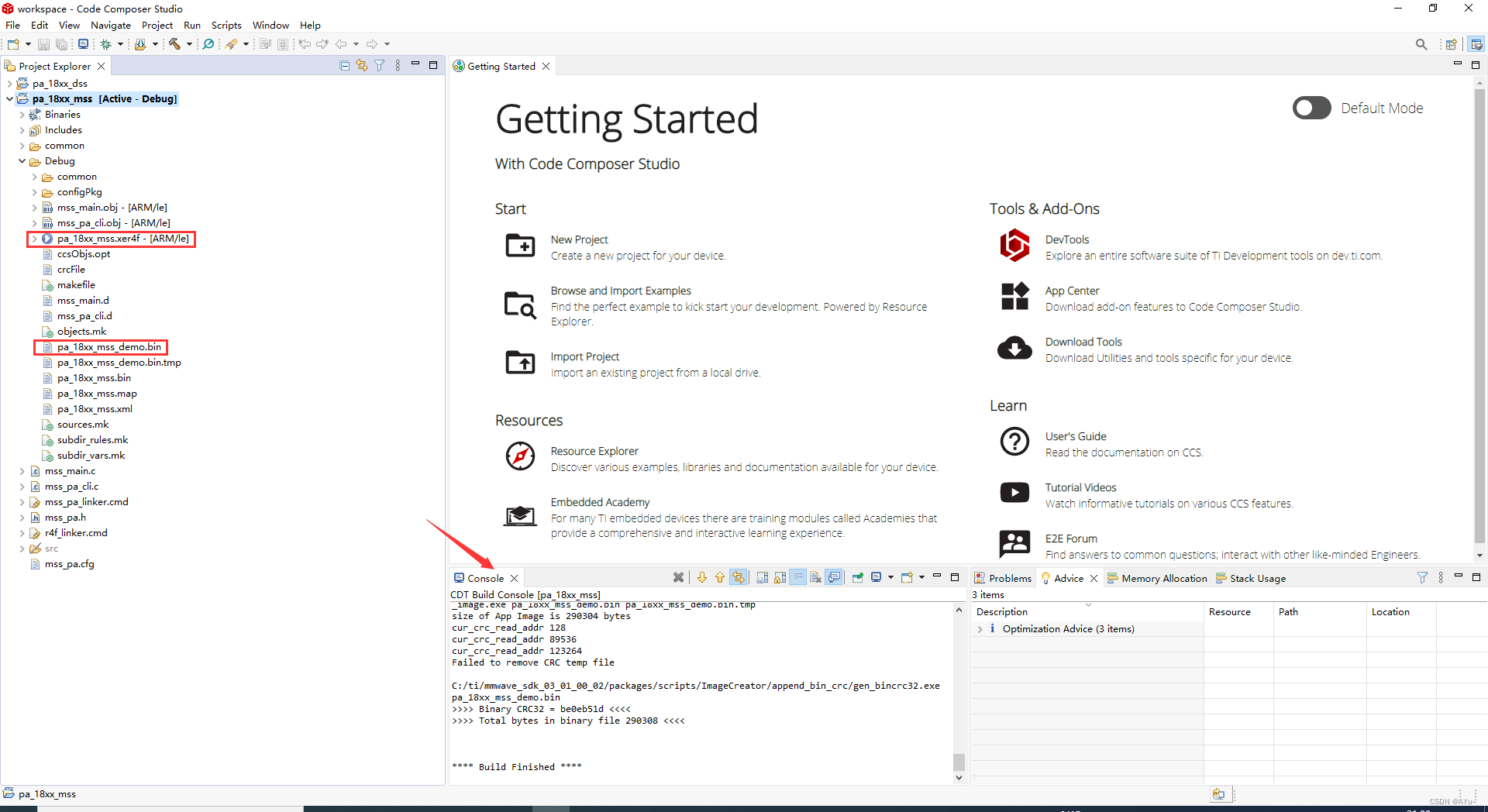This screenshot has width=1488, height=812.
Task: Expand pa_18xx_mss.xer4f tree node
Action: [x=34, y=239]
